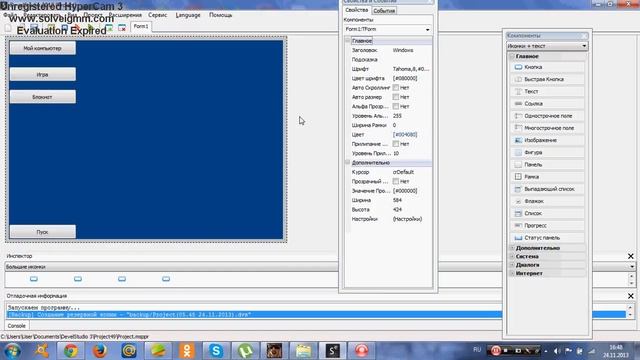The height and width of the screenshot is (360, 640).
Task: Select the Быстрая Кнопка component
Action: [x=547, y=79]
